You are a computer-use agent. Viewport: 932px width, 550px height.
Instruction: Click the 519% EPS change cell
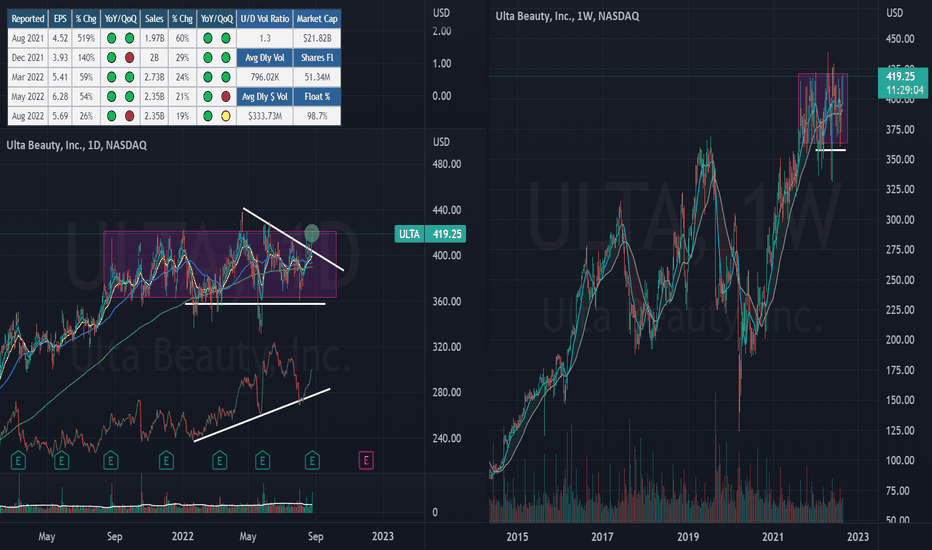point(86,38)
